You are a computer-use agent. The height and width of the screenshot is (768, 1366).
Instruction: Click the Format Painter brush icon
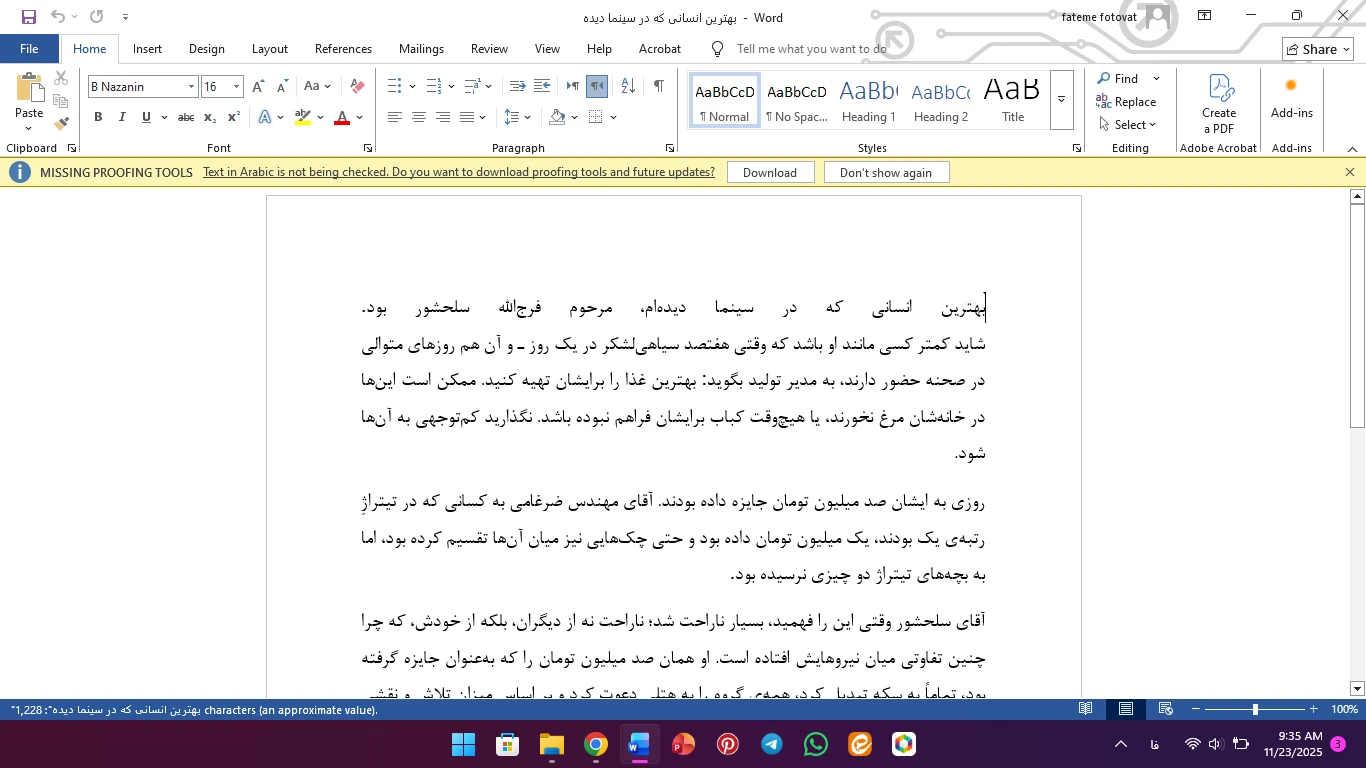61,124
